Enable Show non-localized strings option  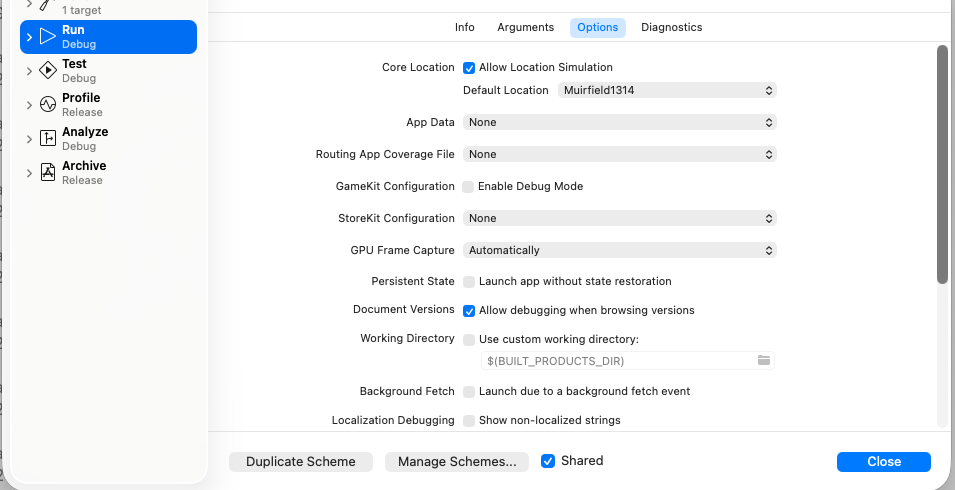[469, 420]
